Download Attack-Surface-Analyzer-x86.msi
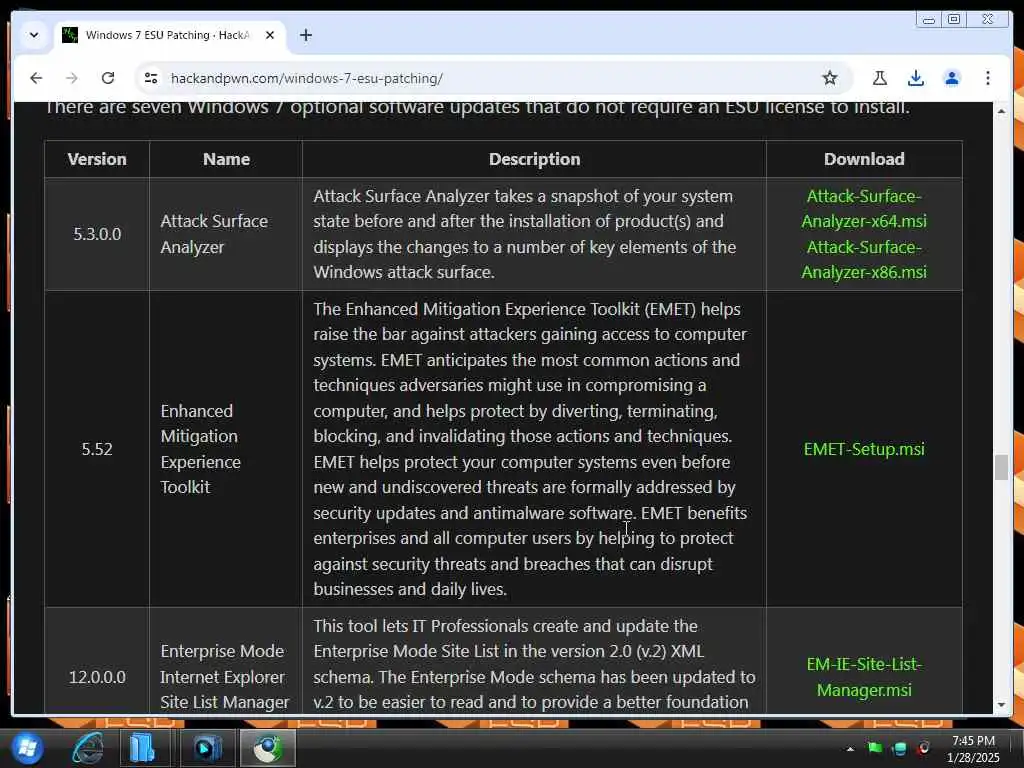This screenshot has width=1024, height=768. (x=863, y=260)
